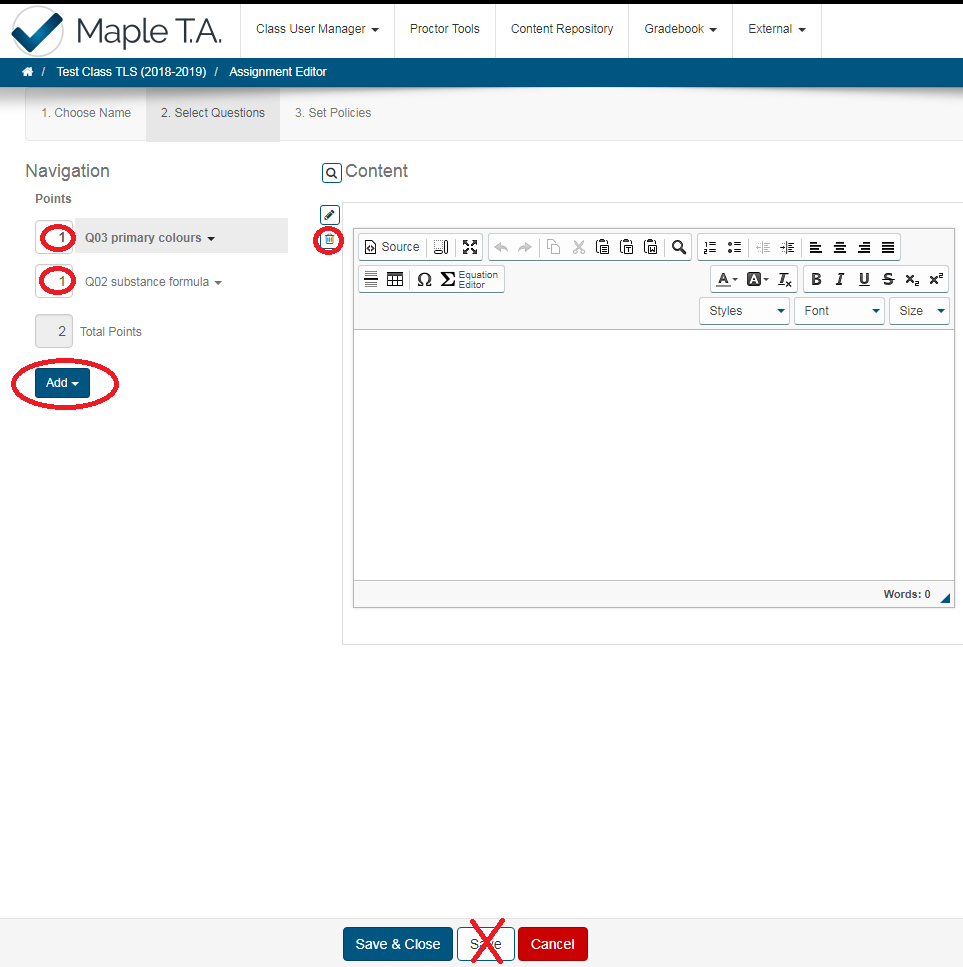This screenshot has width=963, height=967.
Task: Insert a numbered list
Action: [x=710, y=247]
